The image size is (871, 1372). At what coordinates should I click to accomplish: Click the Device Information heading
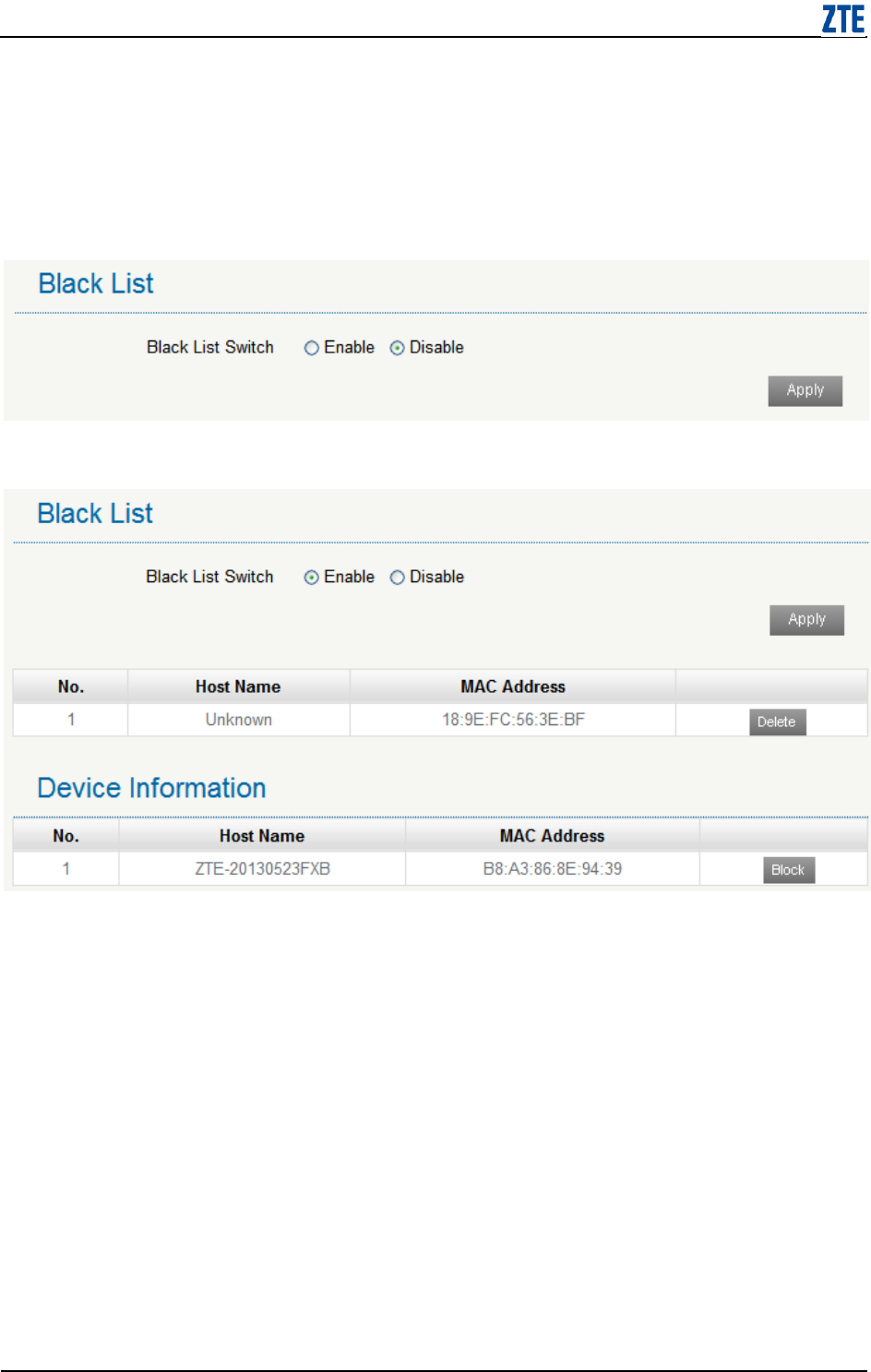(x=151, y=788)
